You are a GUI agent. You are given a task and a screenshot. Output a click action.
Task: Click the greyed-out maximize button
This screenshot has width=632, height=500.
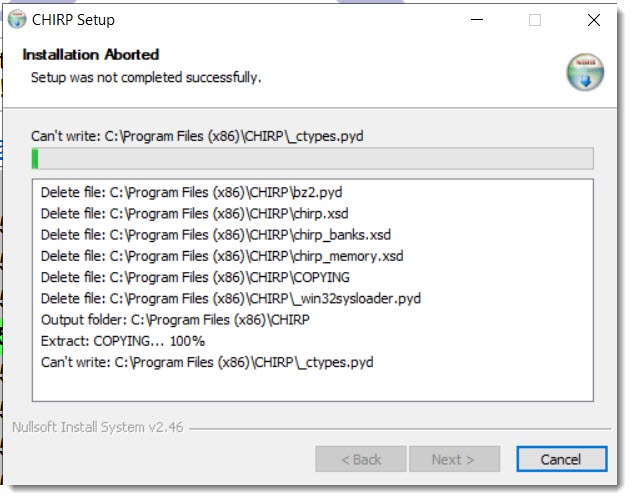click(x=535, y=19)
